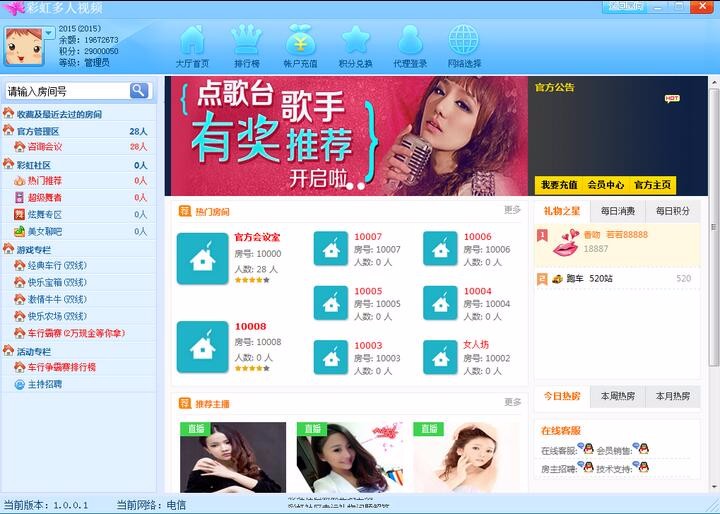Image resolution: width=720 pixels, height=514 pixels.
Task: Click 更多 link beside 推荐主播
Action: click(x=512, y=402)
